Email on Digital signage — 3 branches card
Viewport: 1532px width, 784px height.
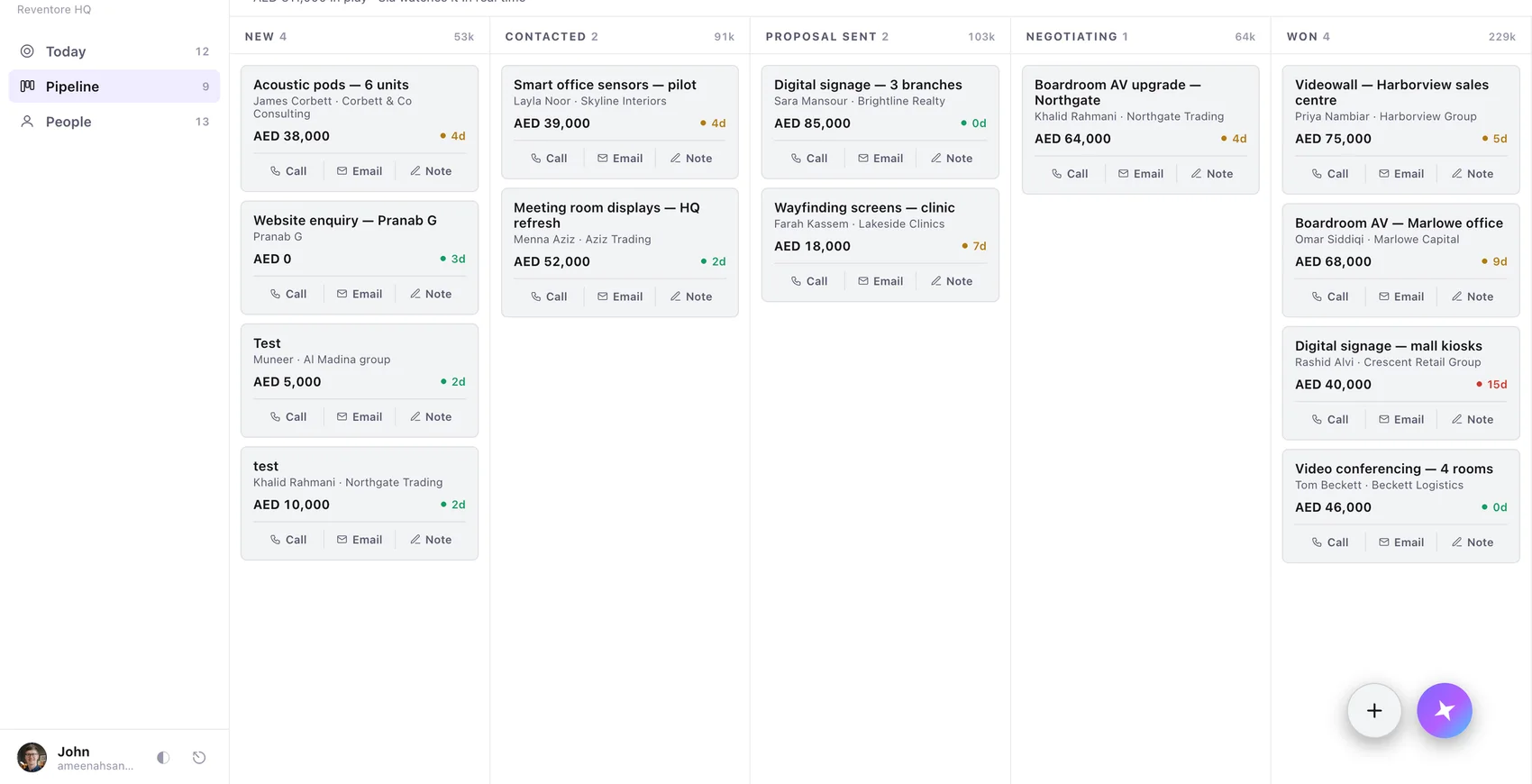click(880, 159)
